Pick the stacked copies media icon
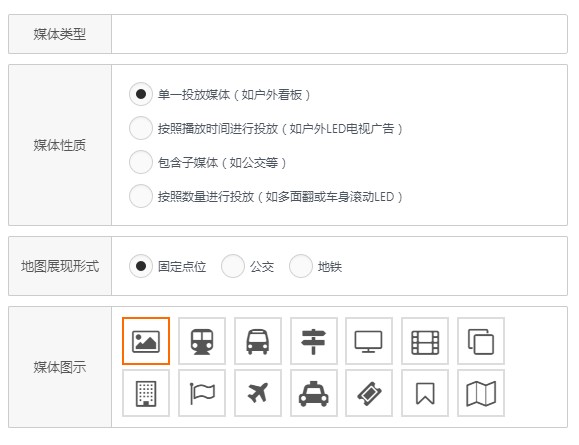The image size is (579, 445). pos(481,341)
